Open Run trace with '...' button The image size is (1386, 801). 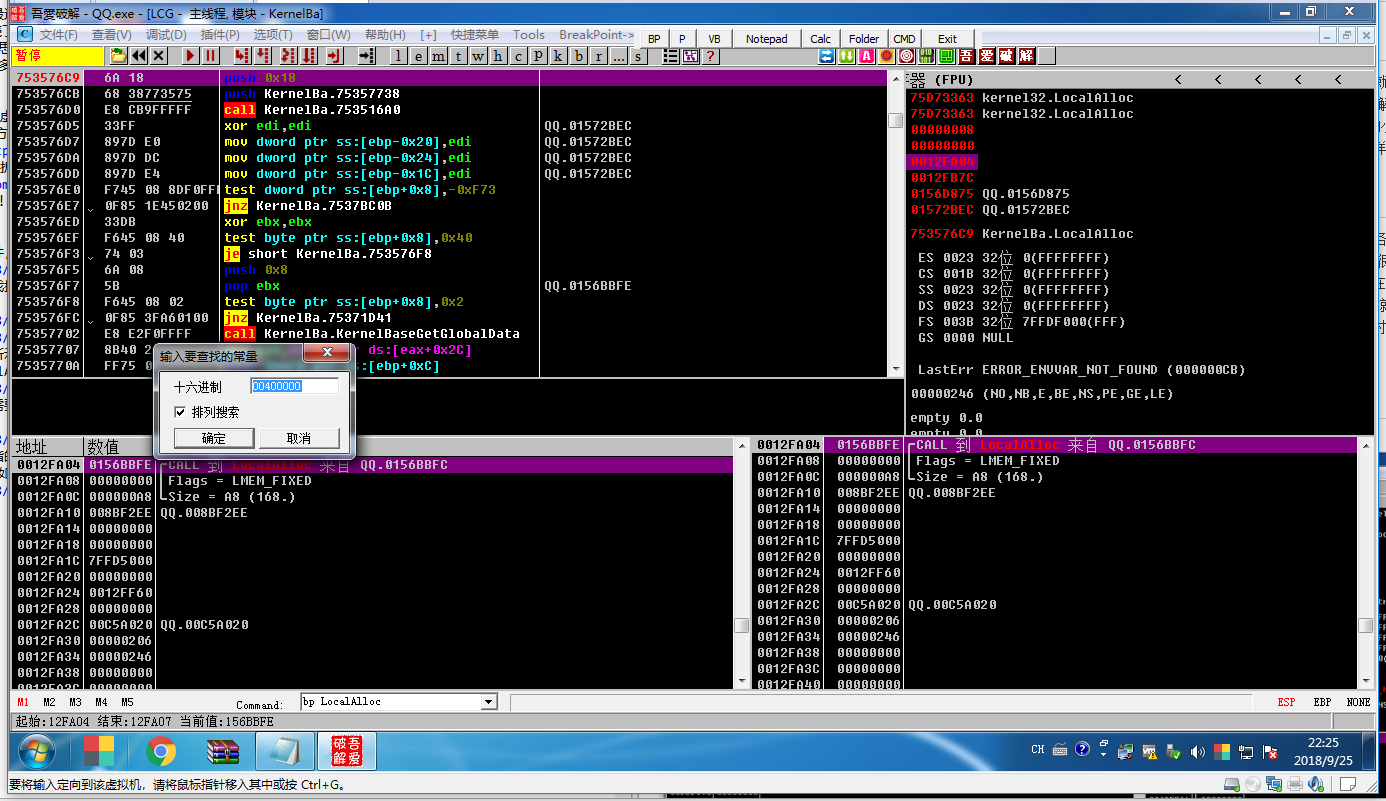[x=618, y=56]
